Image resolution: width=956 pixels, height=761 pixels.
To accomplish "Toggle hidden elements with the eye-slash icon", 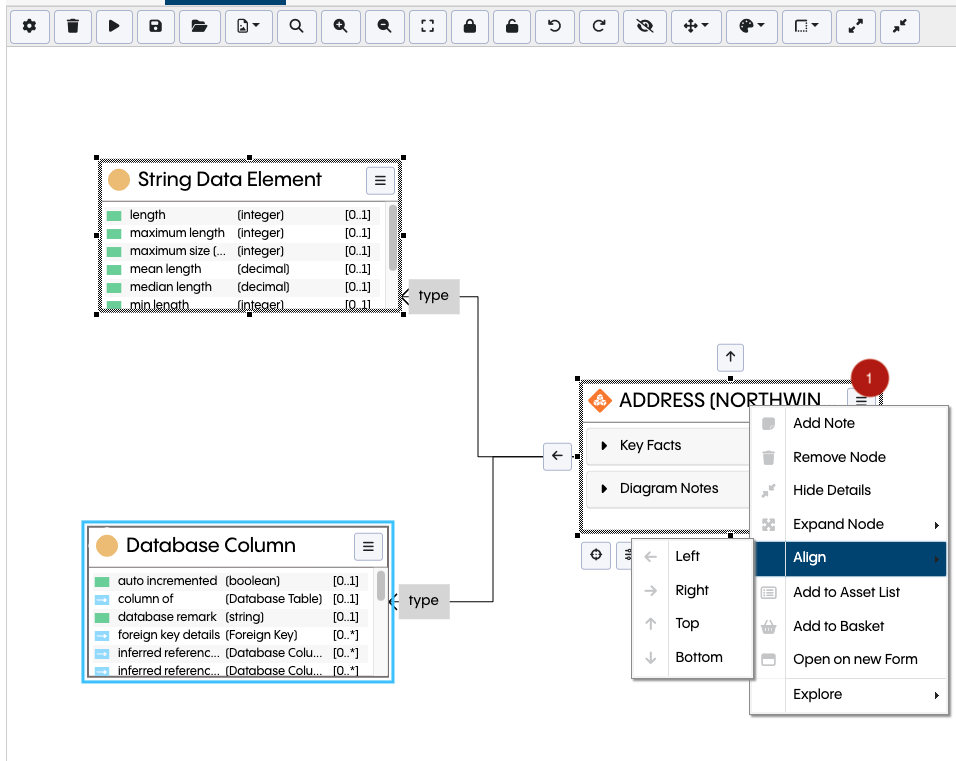I will click(x=644, y=27).
